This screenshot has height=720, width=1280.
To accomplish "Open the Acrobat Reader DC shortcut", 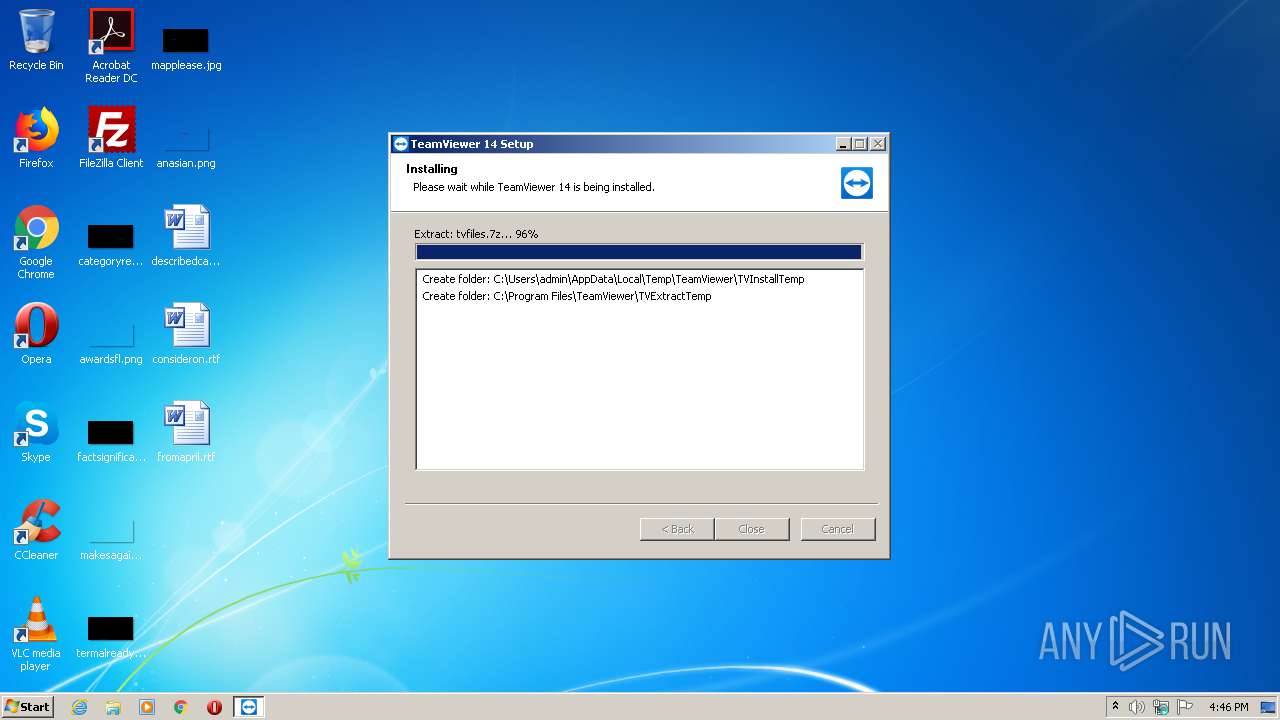I will click(111, 46).
